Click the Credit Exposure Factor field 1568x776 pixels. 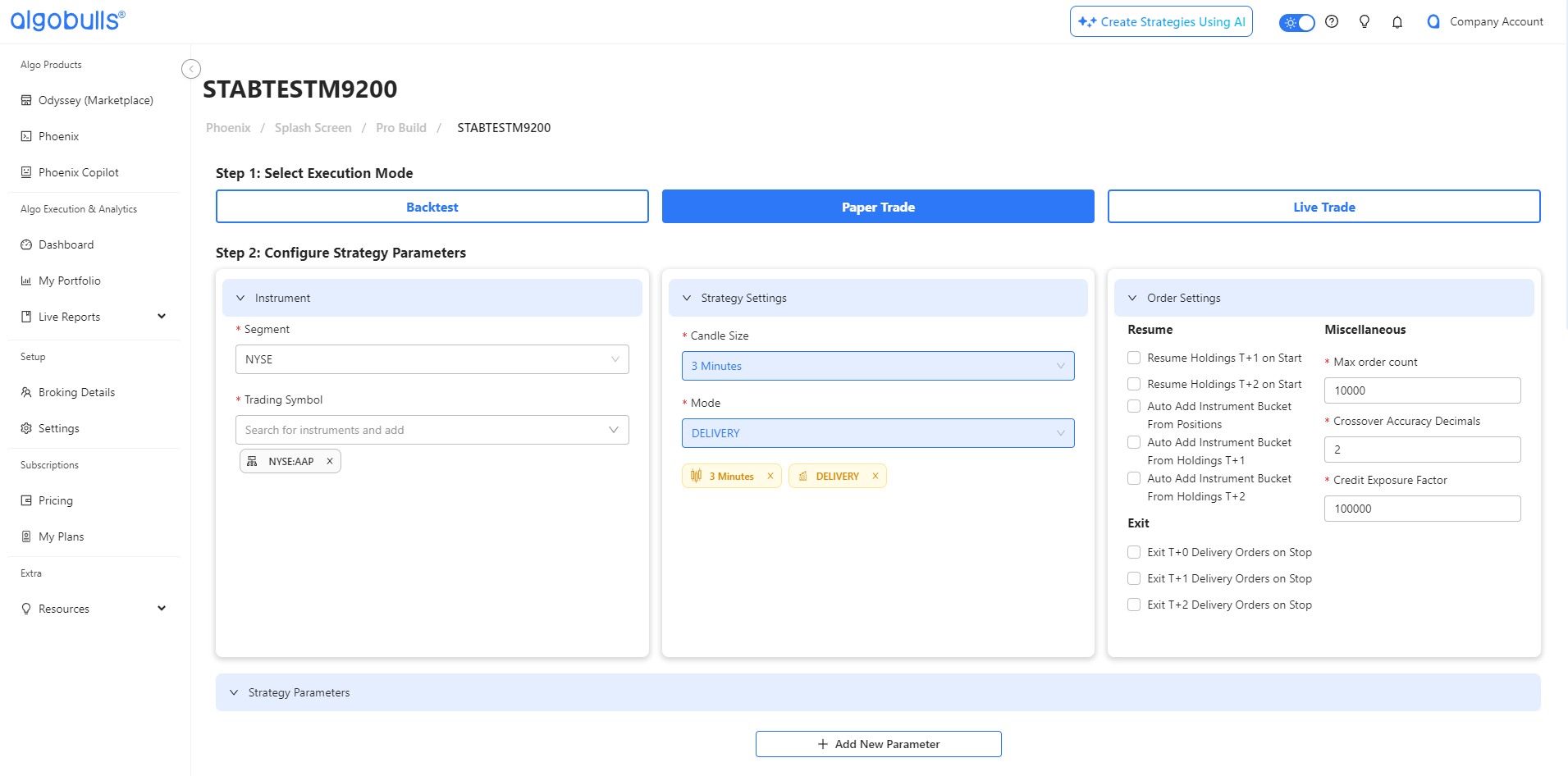click(x=1422, y=509)
